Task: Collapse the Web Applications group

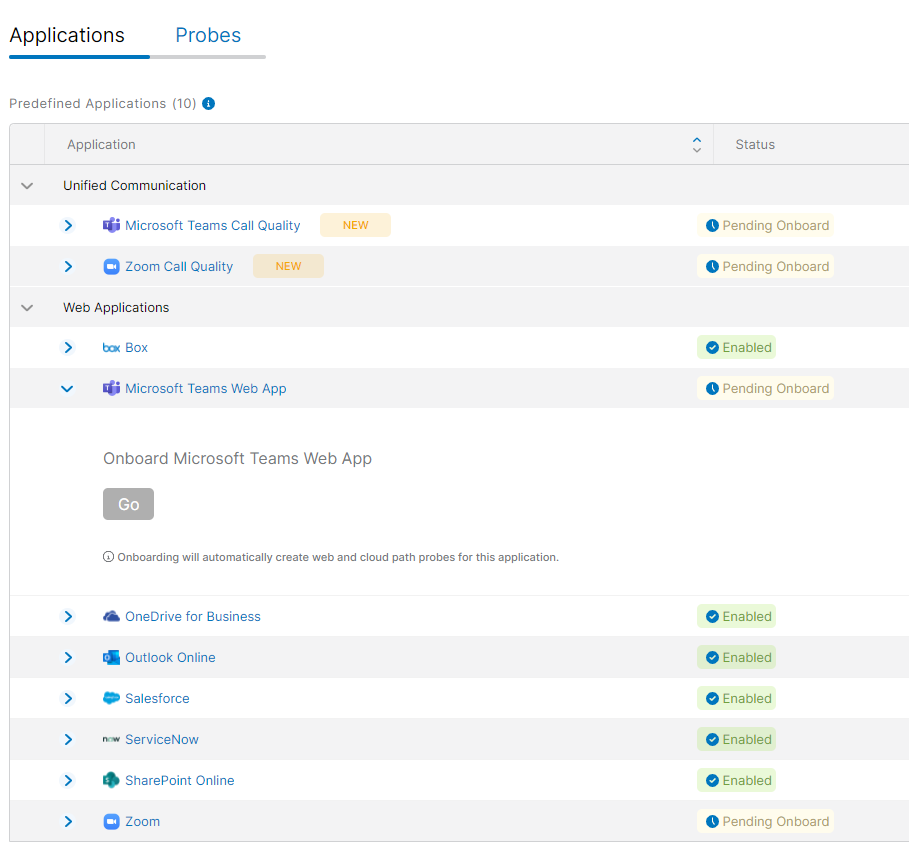Action: coord(26,307)
